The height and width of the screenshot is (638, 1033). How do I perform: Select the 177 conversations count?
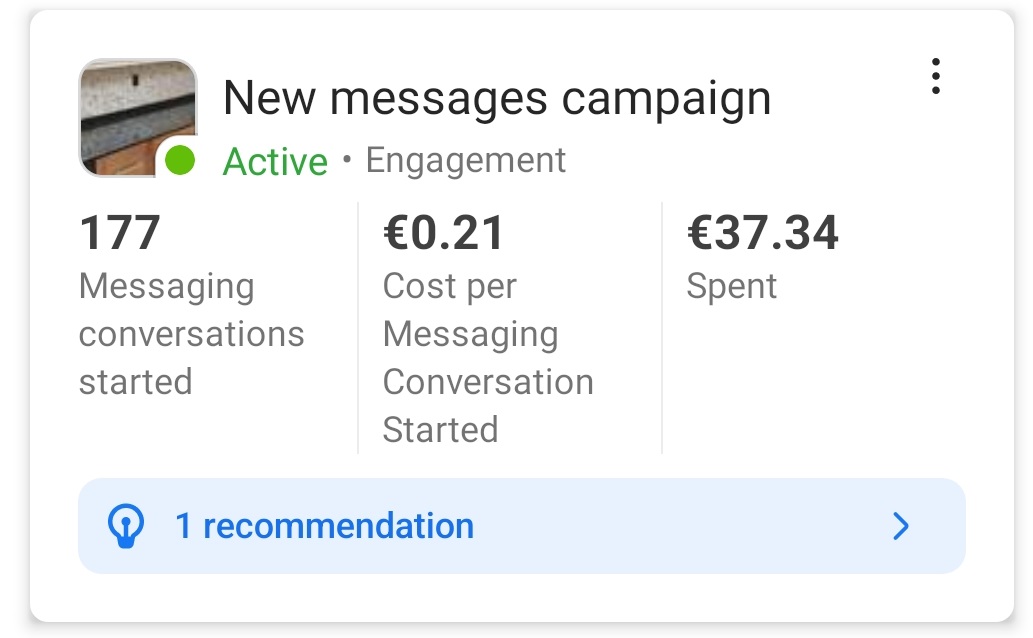point(120,233)
